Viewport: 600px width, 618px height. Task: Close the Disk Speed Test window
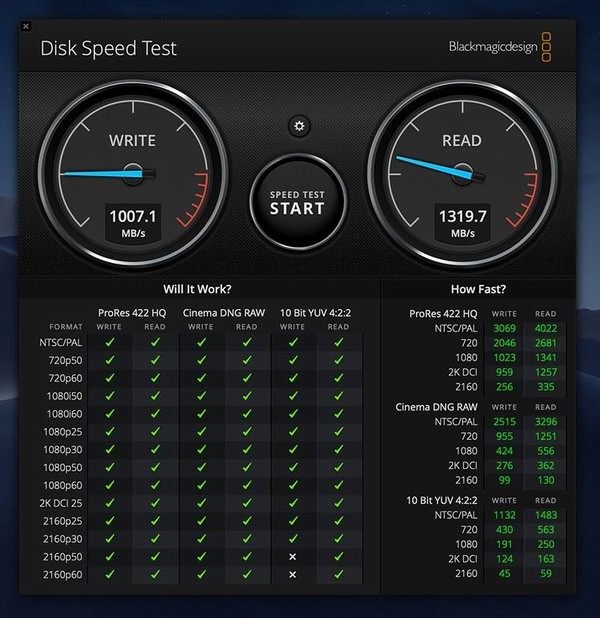click(x=25, y=26)
